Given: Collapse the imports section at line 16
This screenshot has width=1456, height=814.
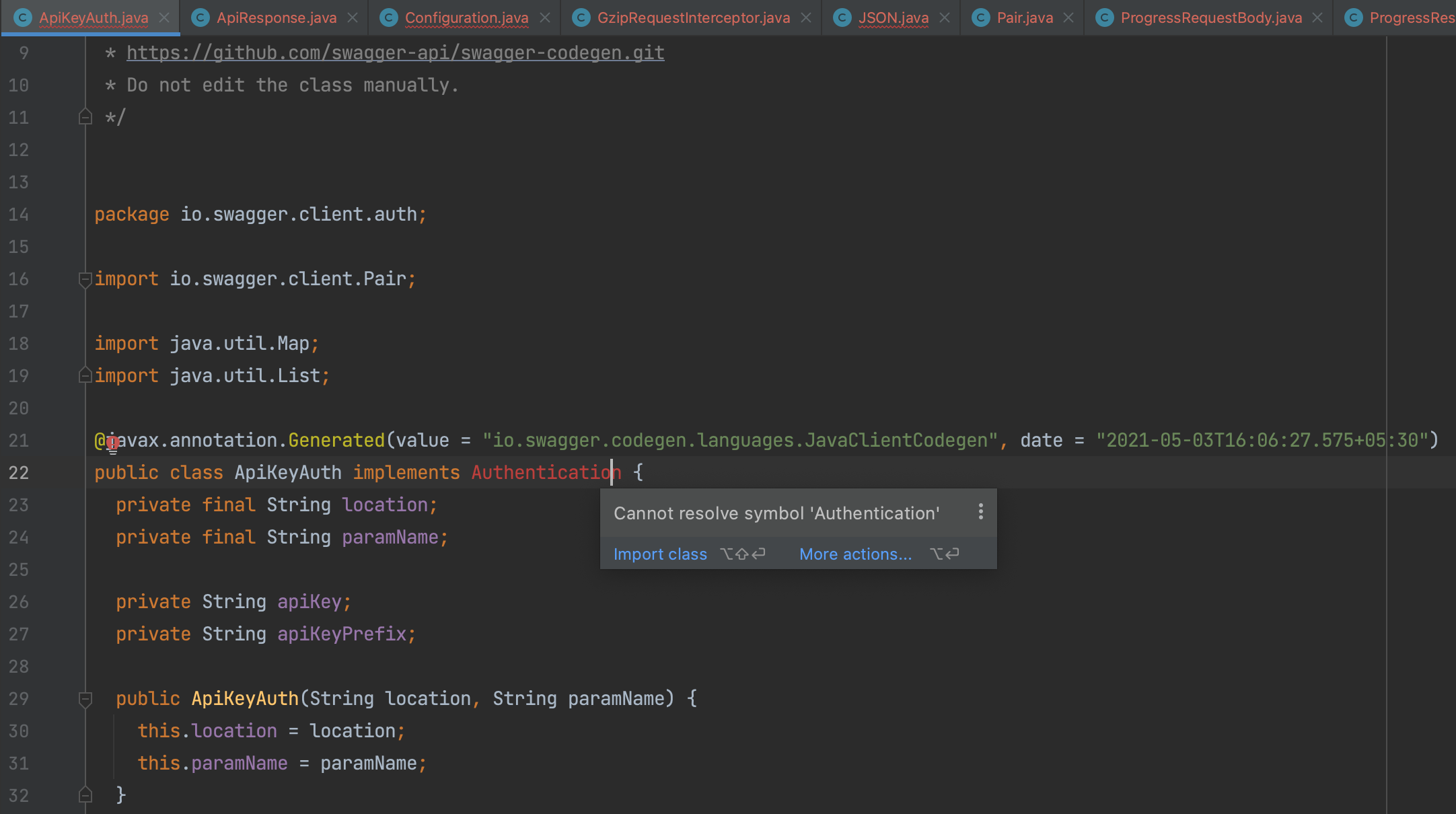Looking at the screenshot, I should click(85, 278).
